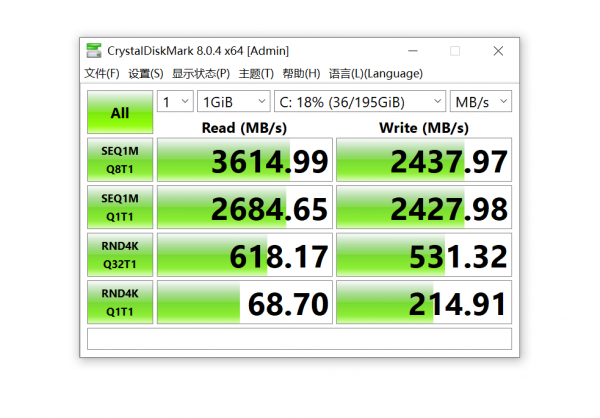Click the empty comment field at bottom
The height and width of the screenshot is (418, 600).
[x=299, y=339]
